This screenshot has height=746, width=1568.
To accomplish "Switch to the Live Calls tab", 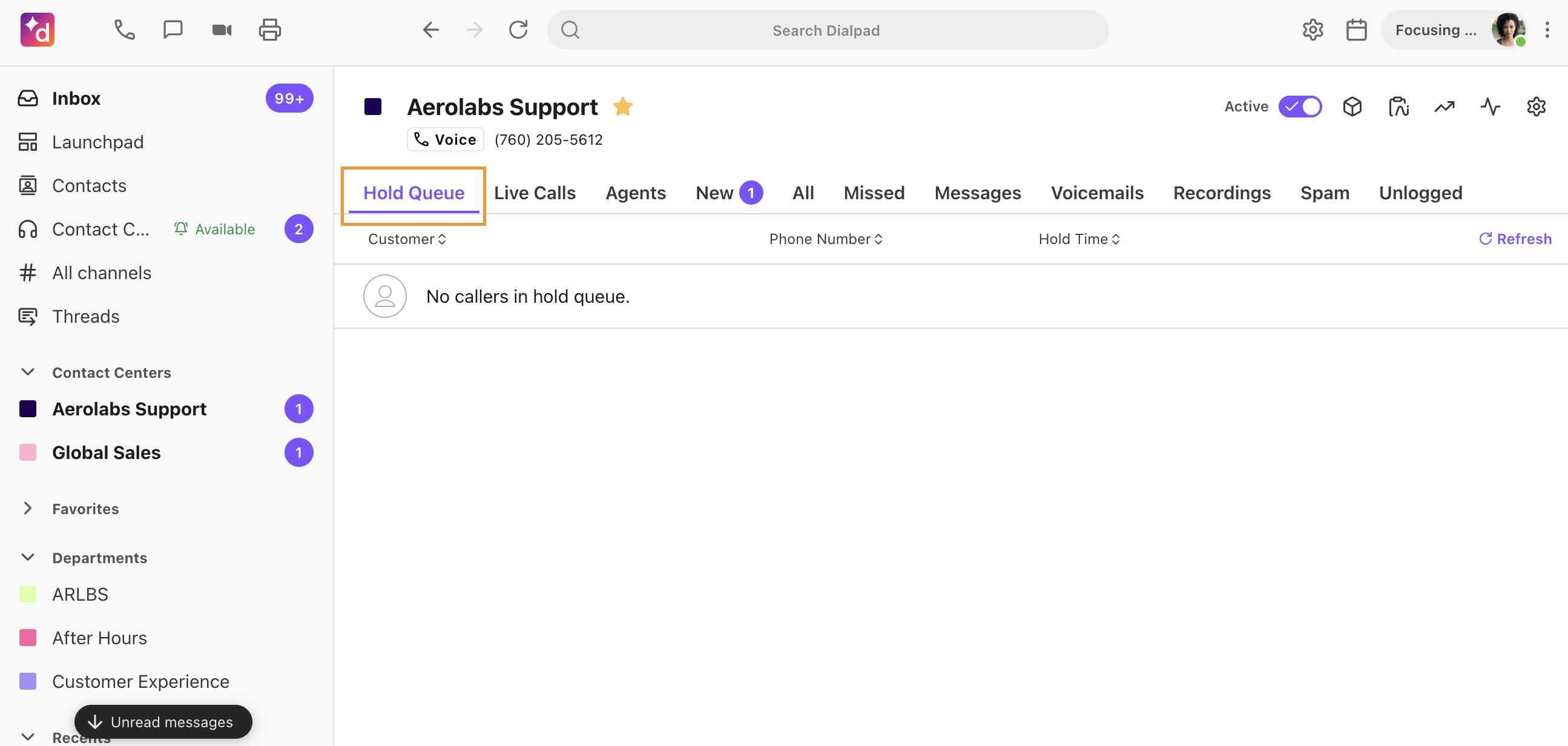I will (535, 193).
